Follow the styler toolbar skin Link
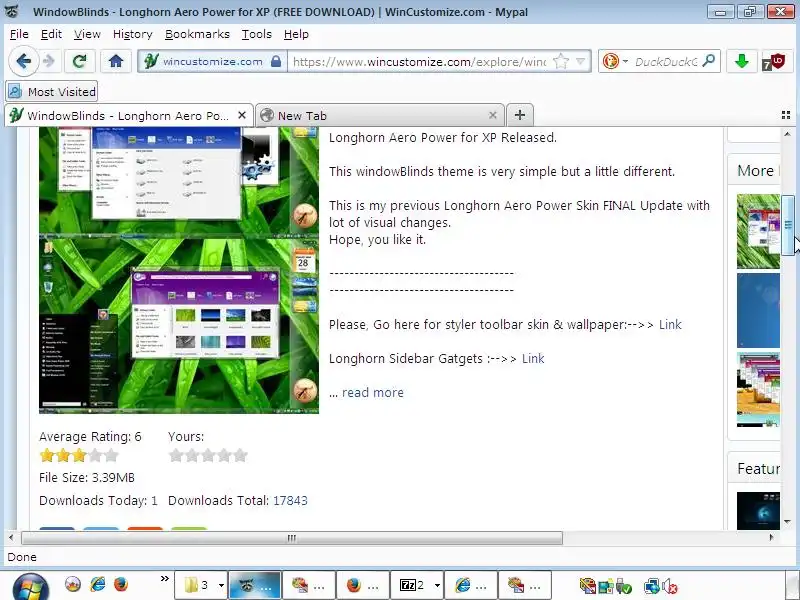The width and height of the screenshot is (800, 600). [x=670, y=324]
